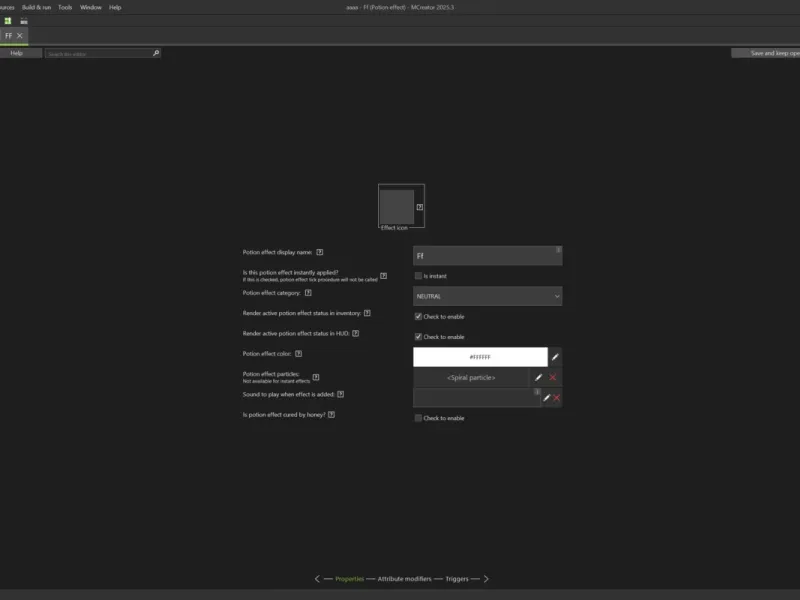Open help for sound when effect added
The image size is (800, 600).
341,394
